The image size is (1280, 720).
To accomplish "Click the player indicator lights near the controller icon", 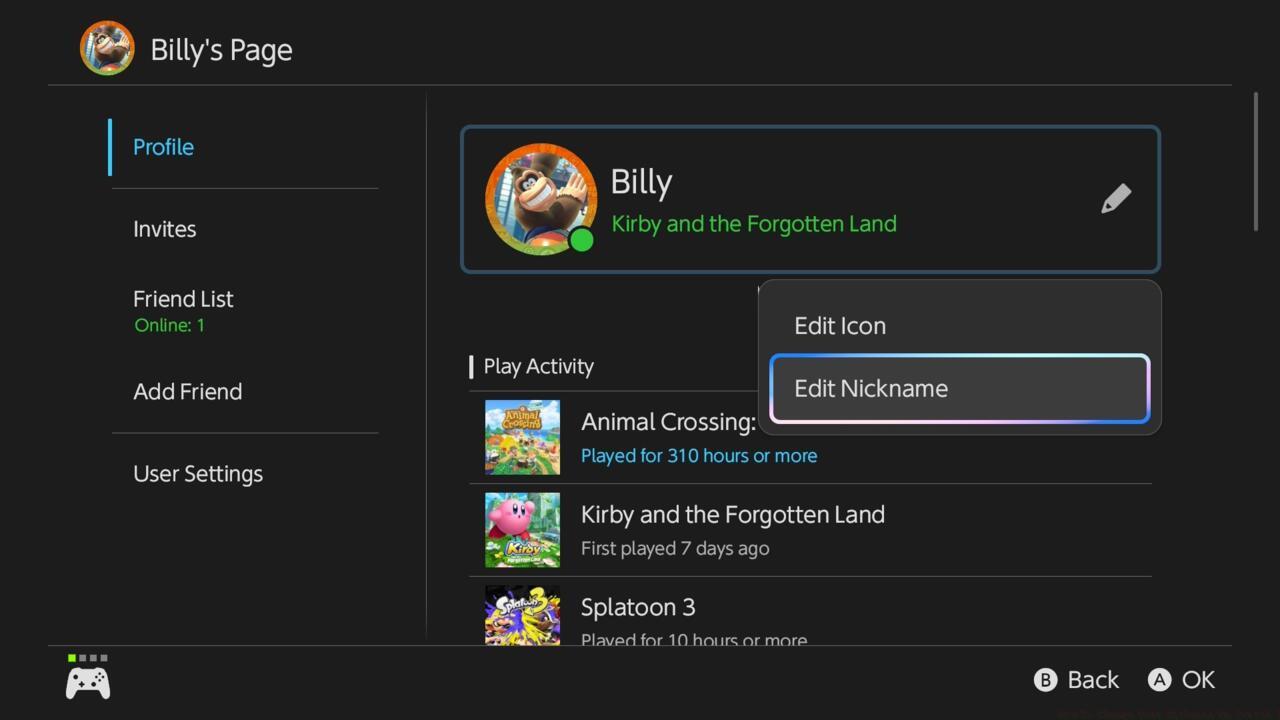I will pos(87,658).
